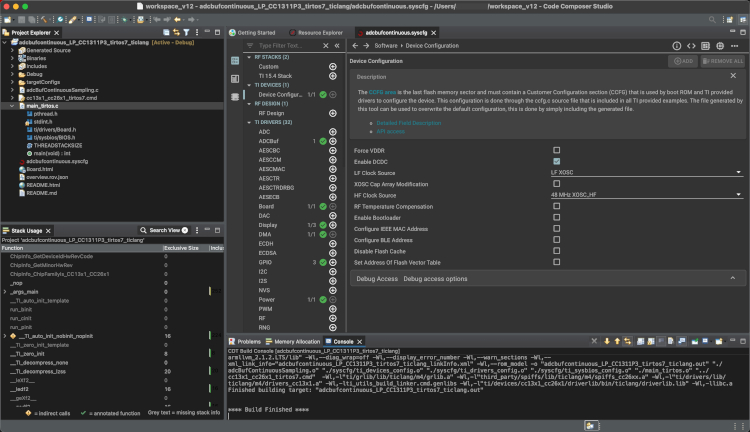Collapse the RF STACKS group
The height and width of the screenshot is (432, 750).
pos(249,57)
